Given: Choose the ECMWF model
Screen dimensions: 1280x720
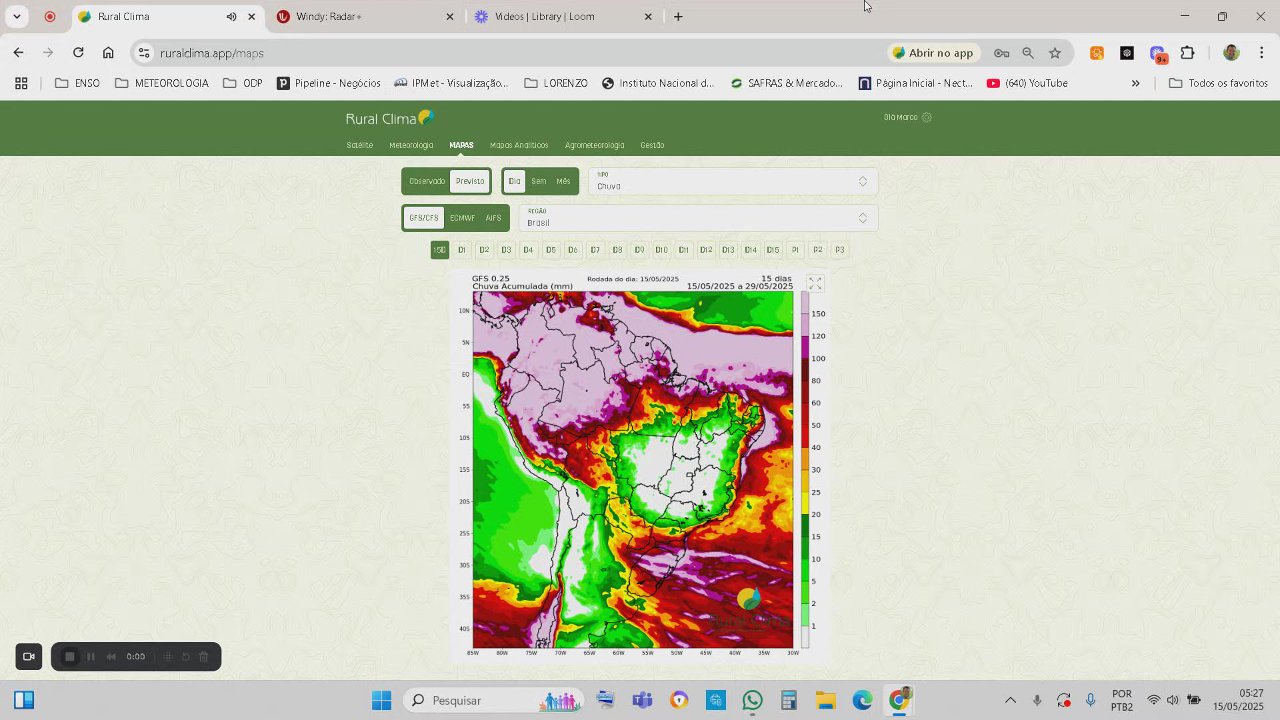Looking at the screenshot, I should pyautogui.click(x=462, y=218).
